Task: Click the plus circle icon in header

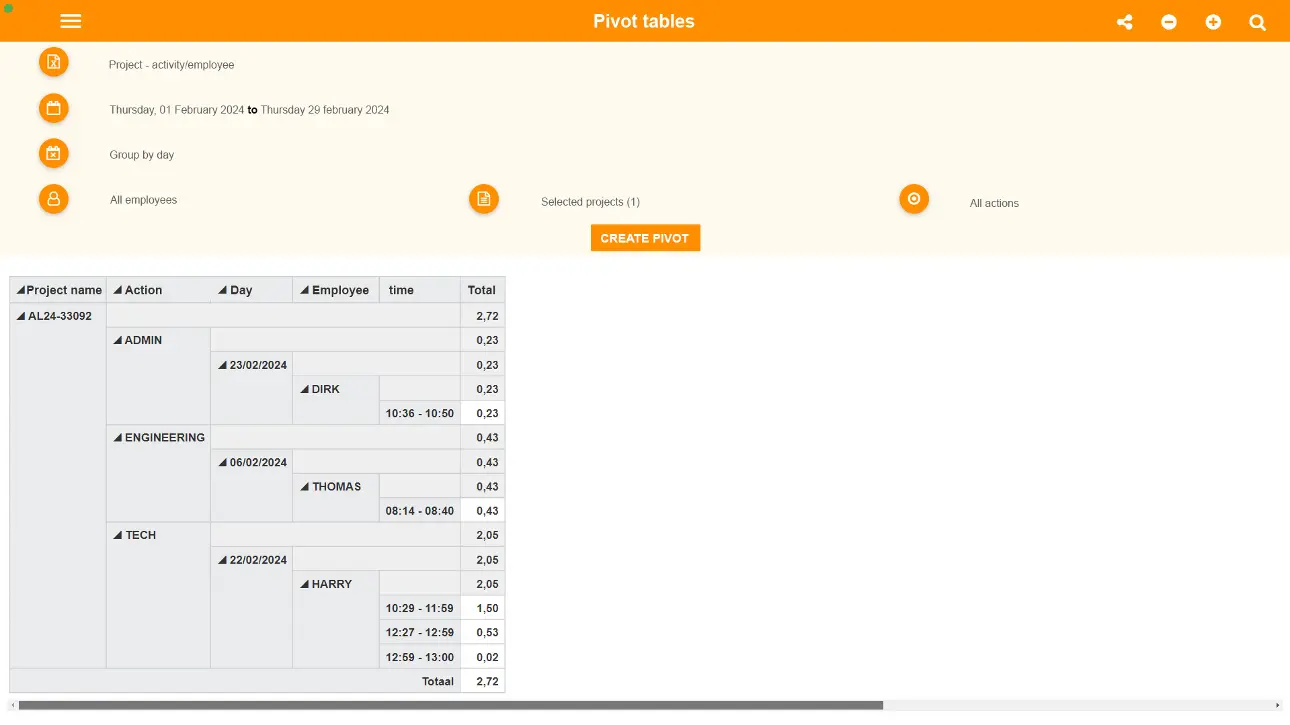Action: tap(1213, 22)
